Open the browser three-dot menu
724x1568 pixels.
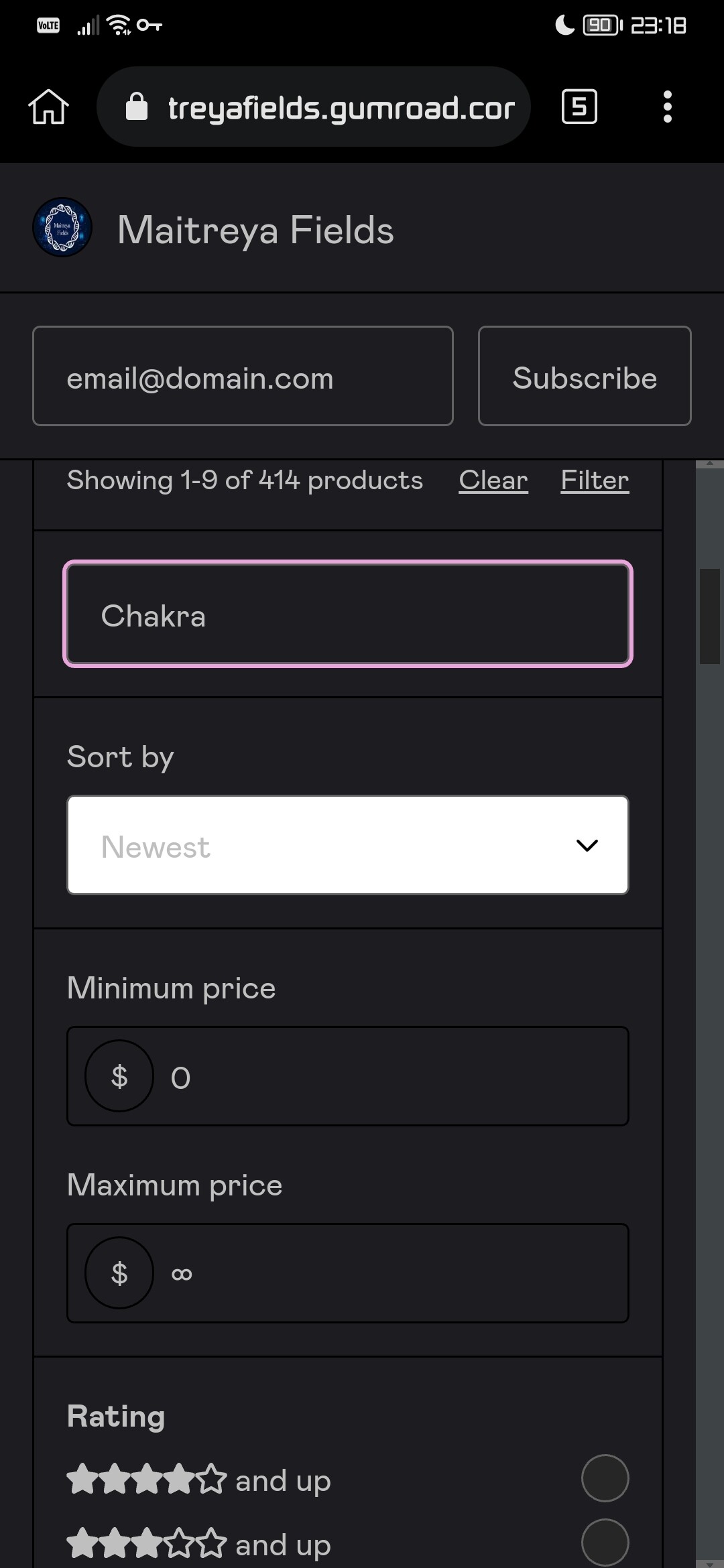pyautogui.click(x=667, y=107)
